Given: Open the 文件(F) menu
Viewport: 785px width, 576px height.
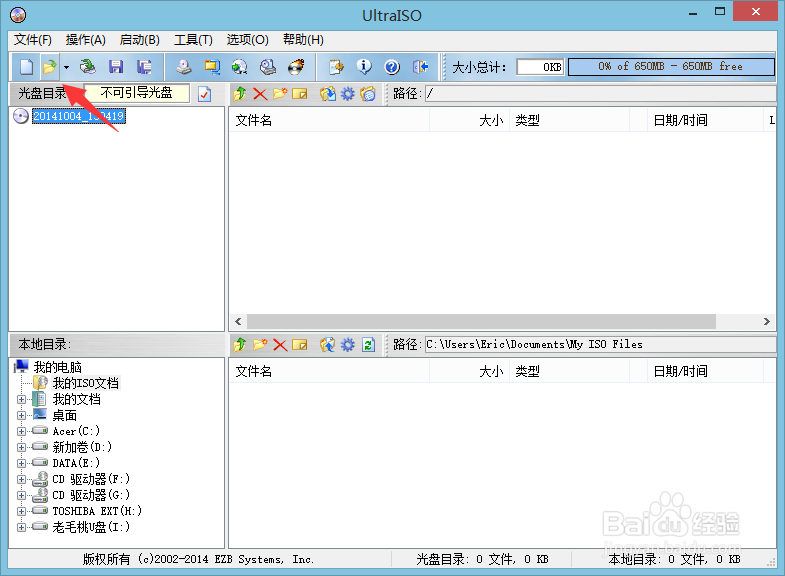Looking at the screenshot, I should (33, 40).
